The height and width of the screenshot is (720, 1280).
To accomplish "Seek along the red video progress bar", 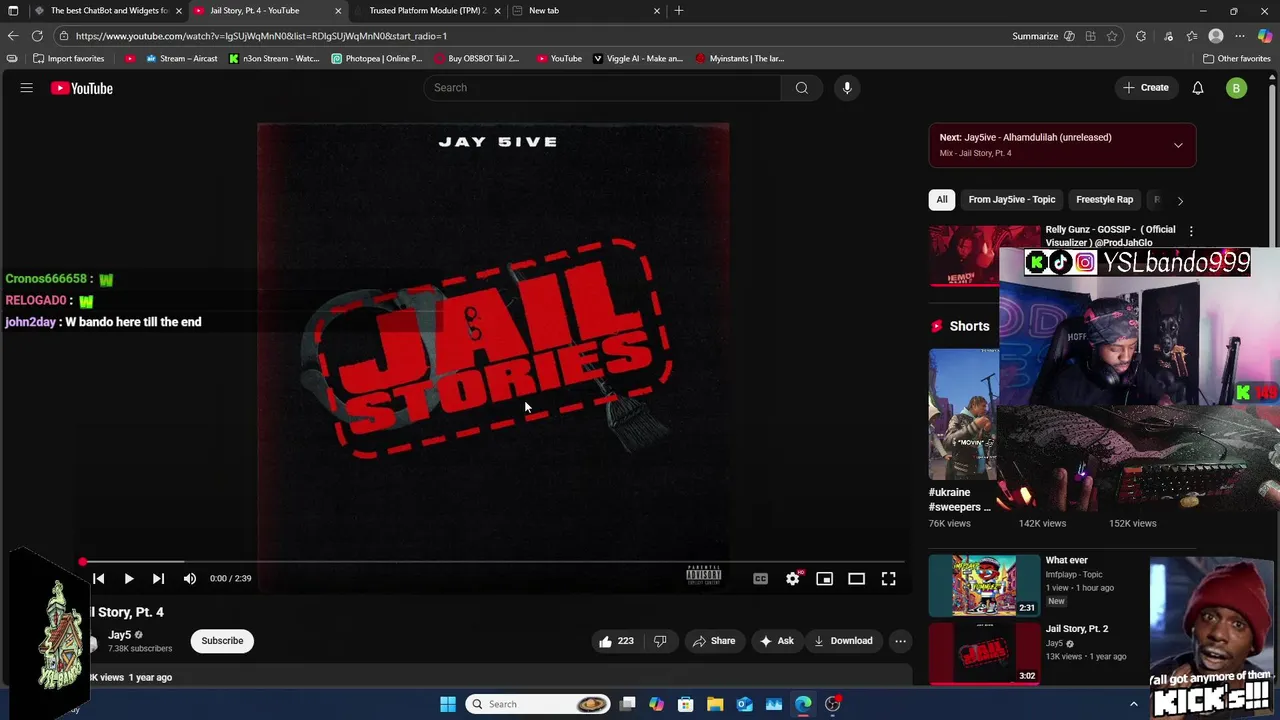I will point(493,562).
